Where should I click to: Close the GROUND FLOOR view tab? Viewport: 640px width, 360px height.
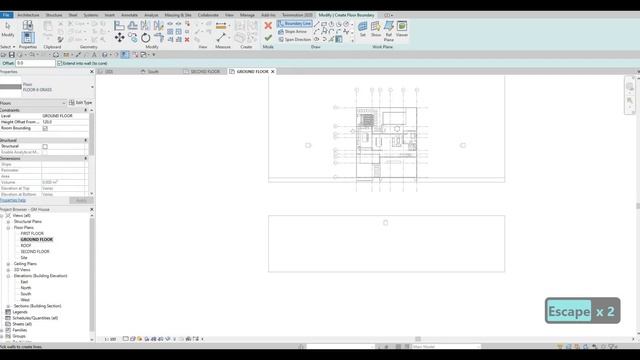(x=273, y=71)
